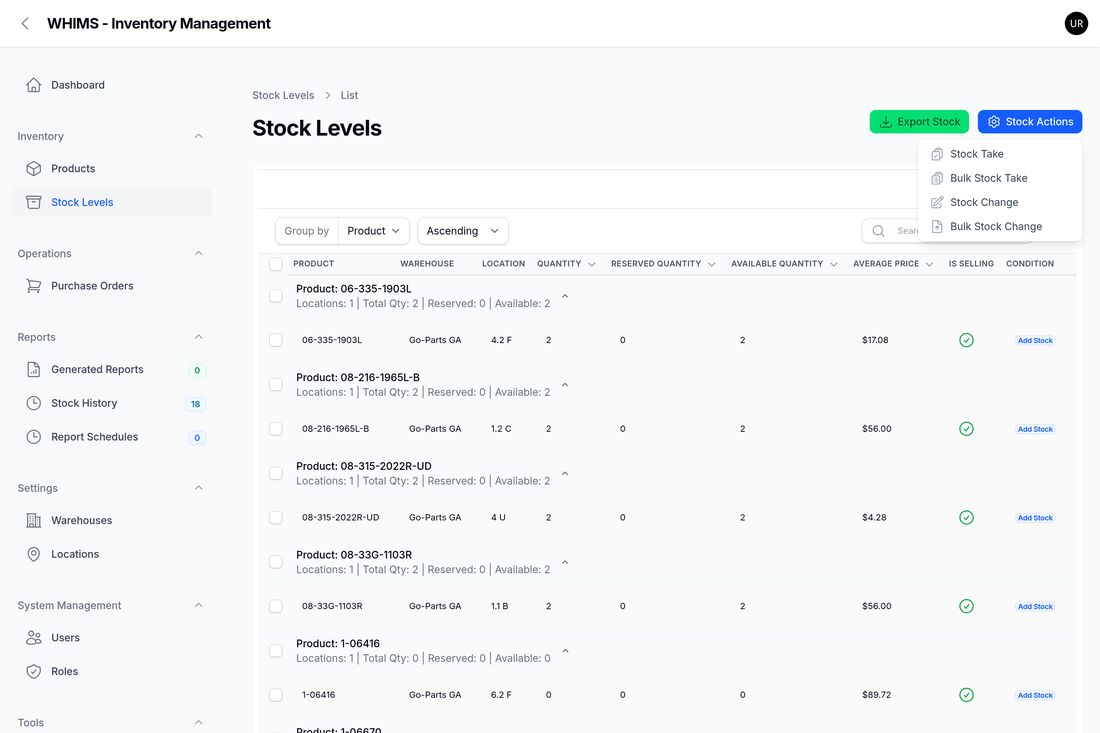This screenshot has width=1100, height=733.
Task: Click the Export Stock button
Action: pyautogui.click(x=919, y=121)
